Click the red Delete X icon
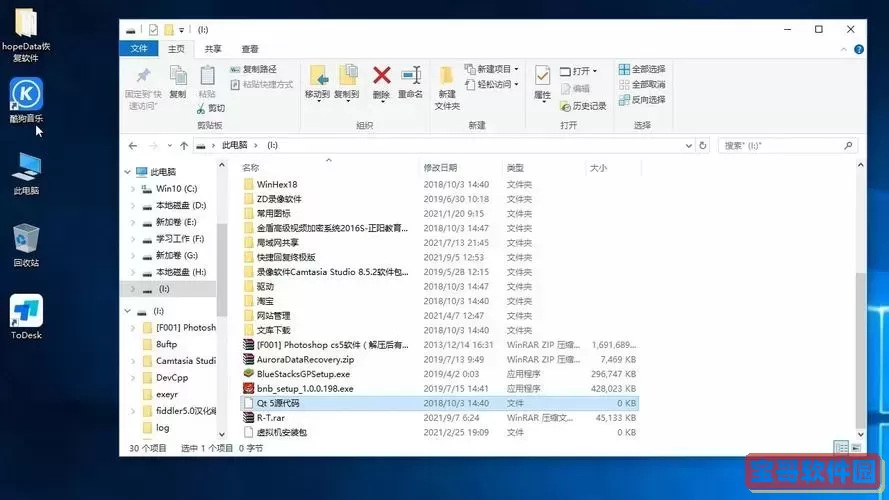The height and width of the screenshot is (500, 889). pos(382,75)
